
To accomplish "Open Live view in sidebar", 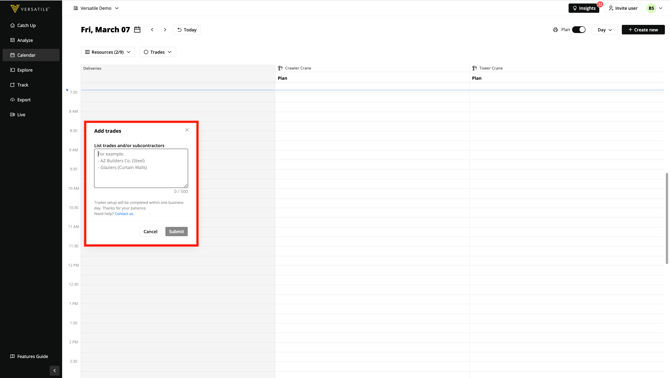I will point(18,115).
